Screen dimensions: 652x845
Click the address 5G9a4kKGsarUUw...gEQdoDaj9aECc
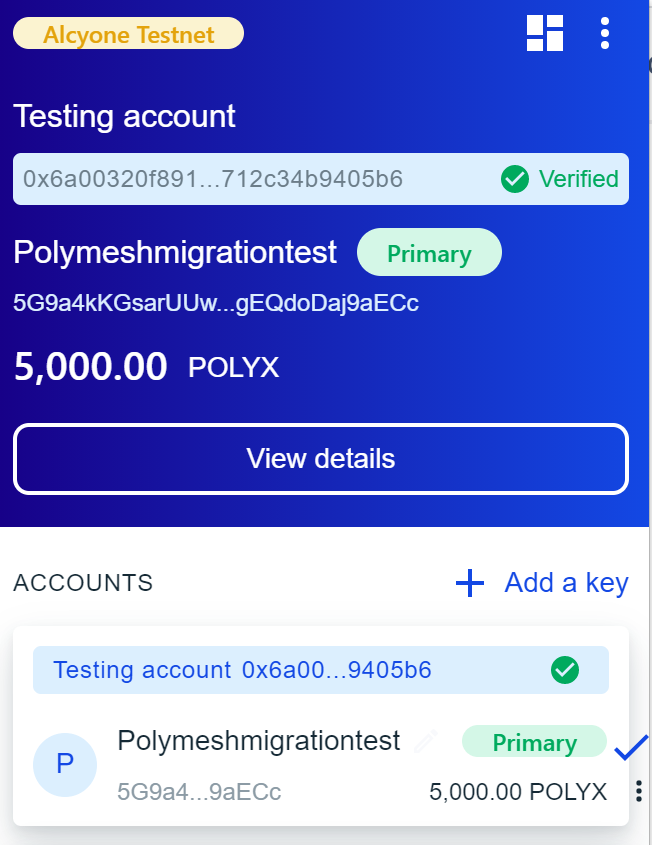(x=216, y=303)
